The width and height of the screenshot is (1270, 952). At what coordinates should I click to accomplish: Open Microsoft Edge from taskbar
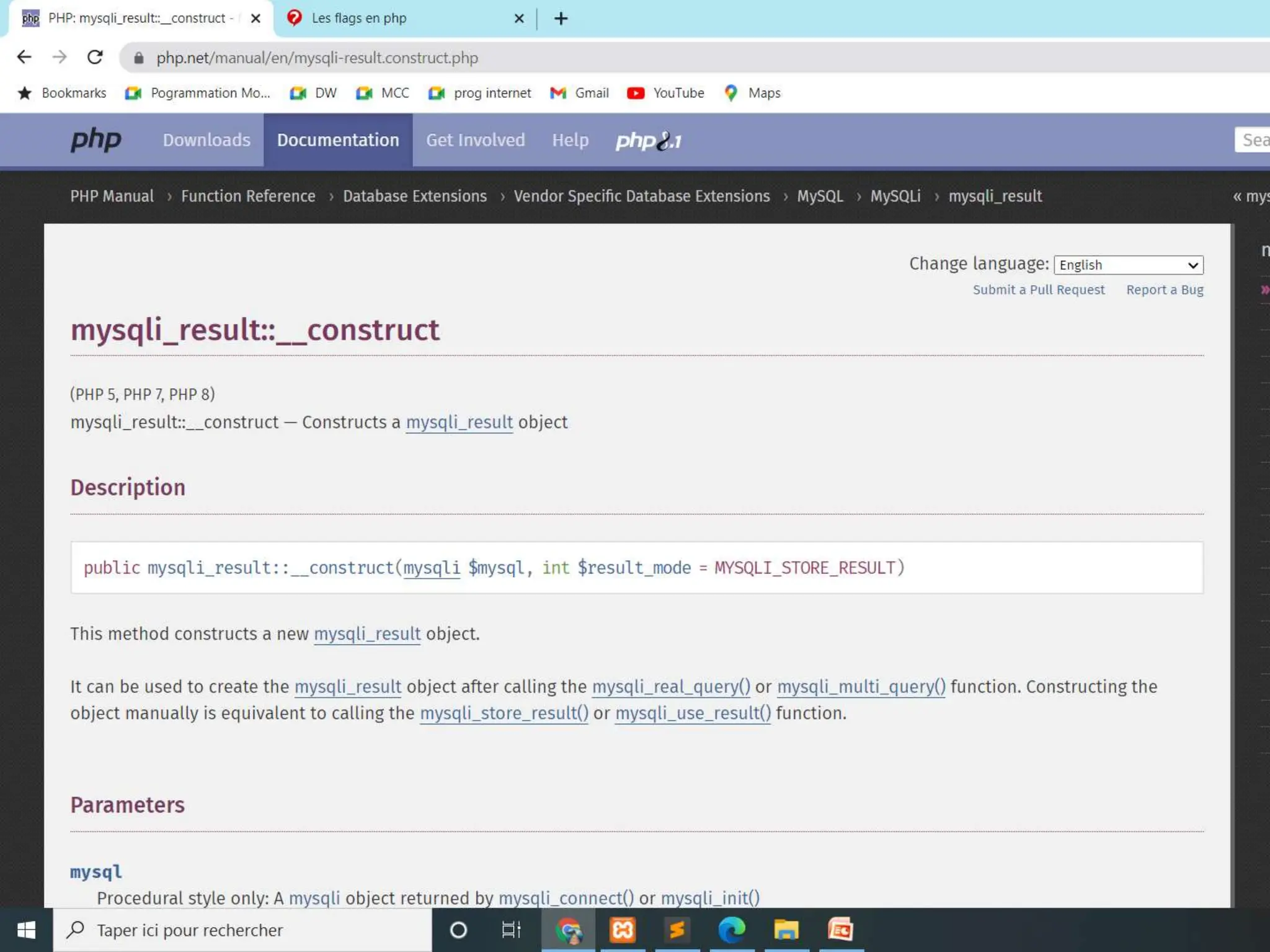click(731, 930)
